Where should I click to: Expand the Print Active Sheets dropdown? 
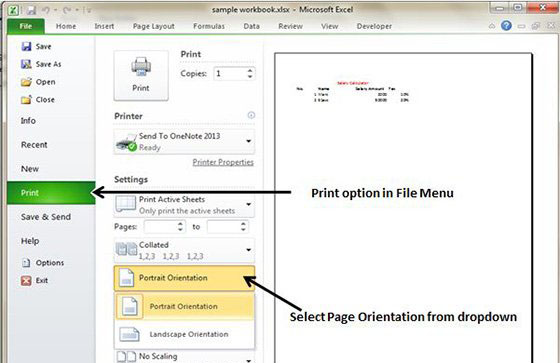(x=184, y=205)
